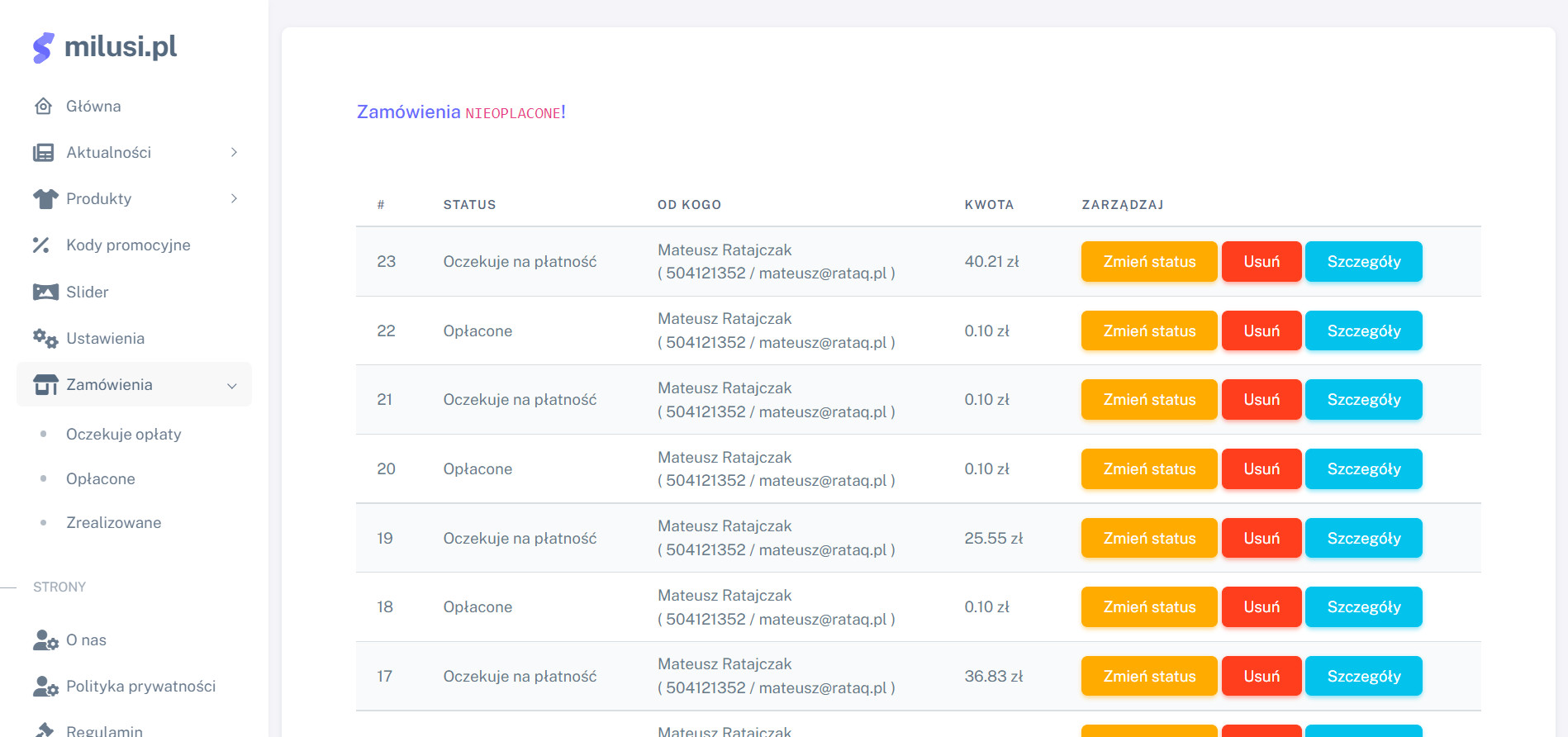
Task: Open Szczegóły for order 22
Action: pos(1364,330)
